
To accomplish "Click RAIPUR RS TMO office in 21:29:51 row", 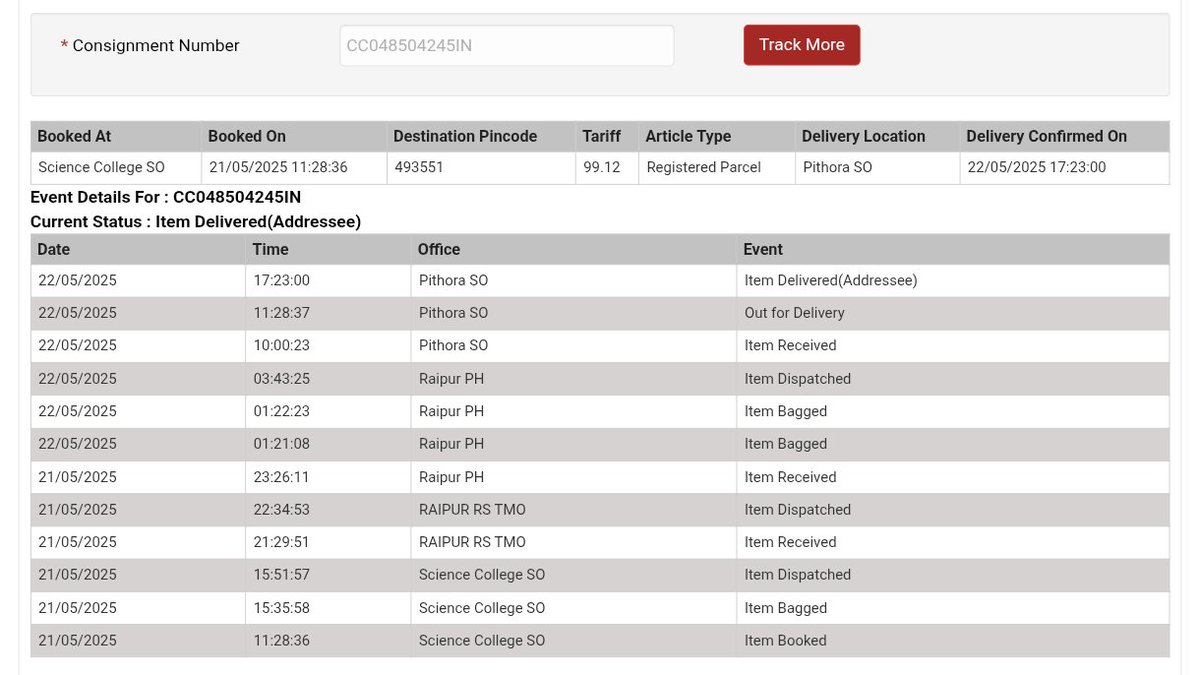I will [x=573, y=542].
